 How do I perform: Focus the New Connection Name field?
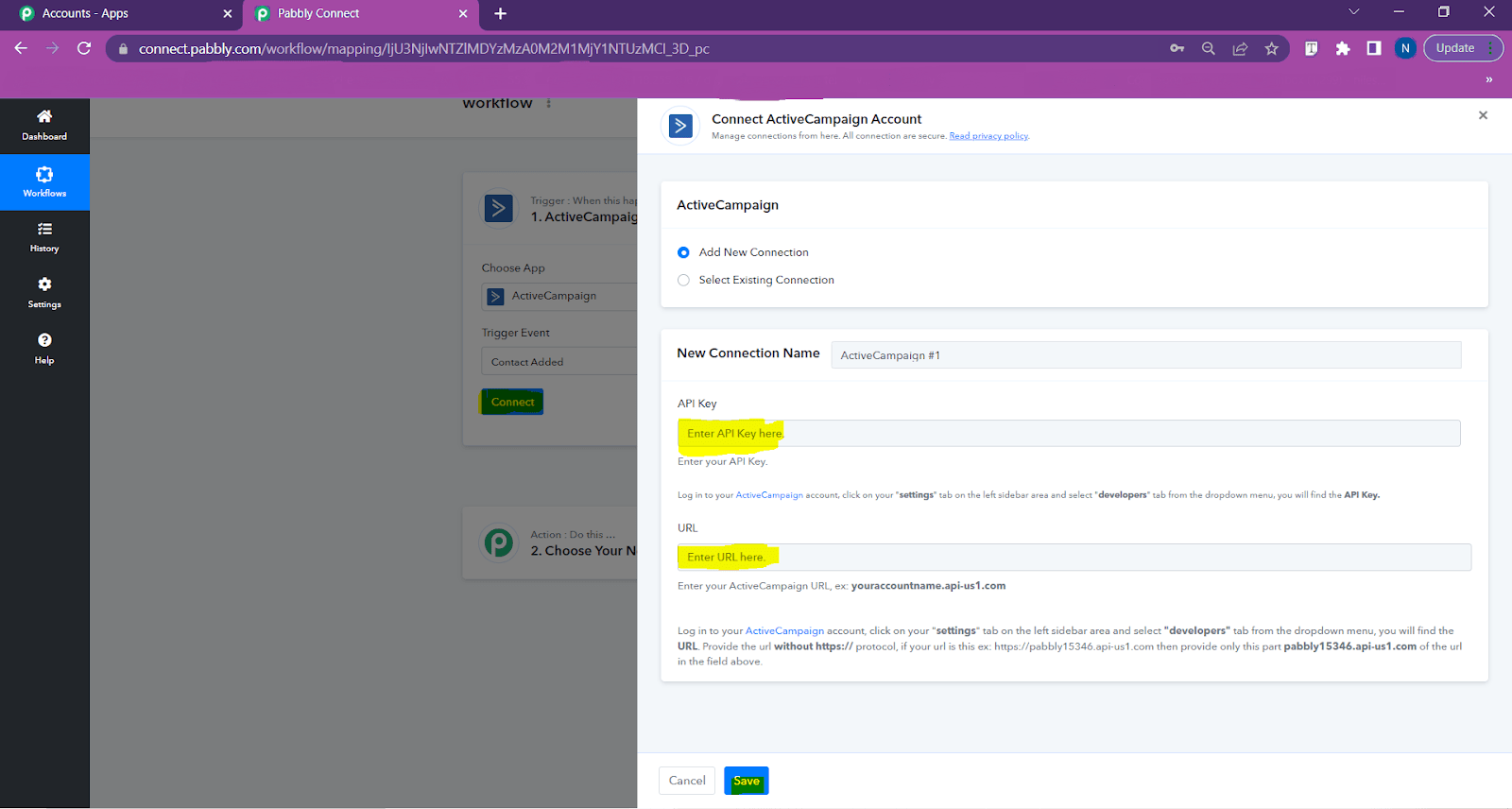coord(1146,355)
